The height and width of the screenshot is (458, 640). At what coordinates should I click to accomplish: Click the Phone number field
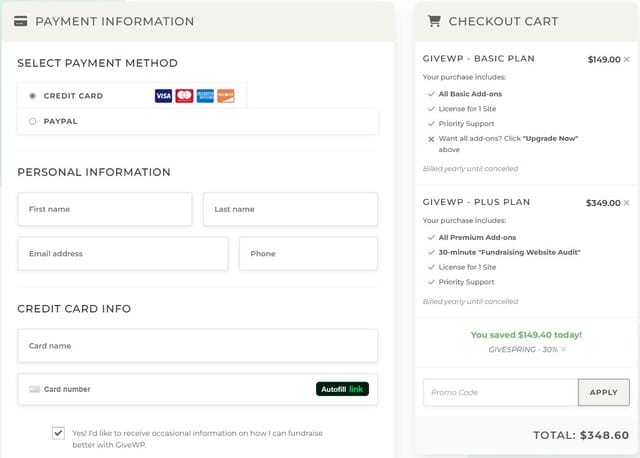pyautogui.click(x=308, y=254)
